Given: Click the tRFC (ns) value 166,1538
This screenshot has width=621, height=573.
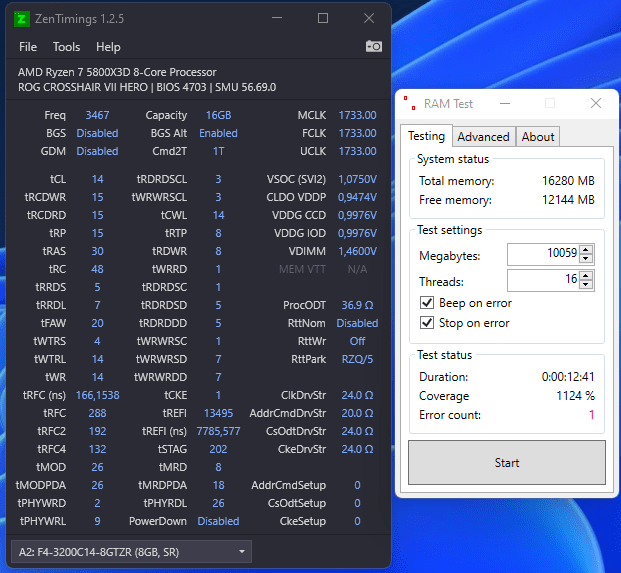Looking at the screenshot, I should tap(97, 395).
